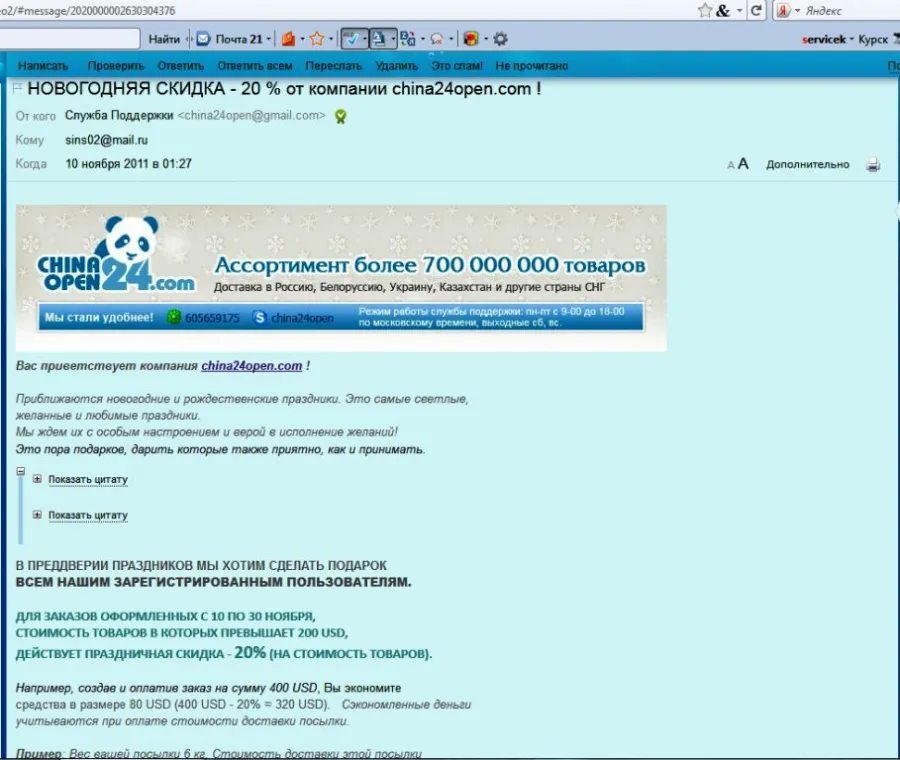Screen dimensions: 900x760
Task: Click Удалить to delete the message
Action: pyautogui.click(x=397, y=66)
